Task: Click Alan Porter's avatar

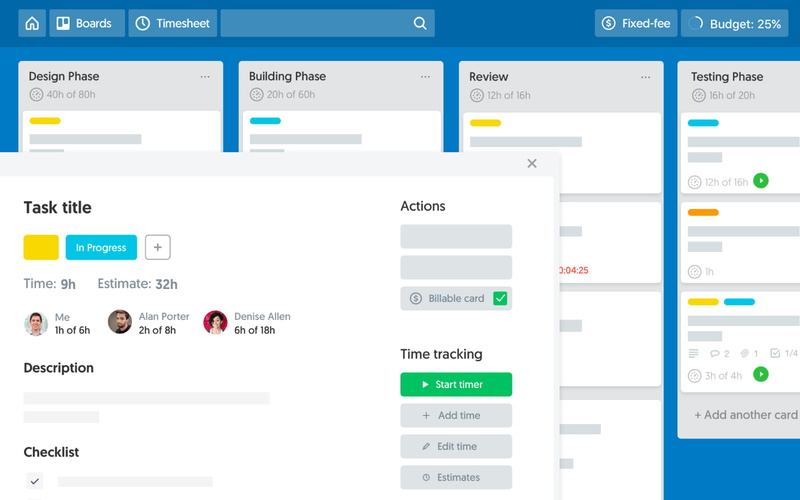Action: [x=120, y=322]
